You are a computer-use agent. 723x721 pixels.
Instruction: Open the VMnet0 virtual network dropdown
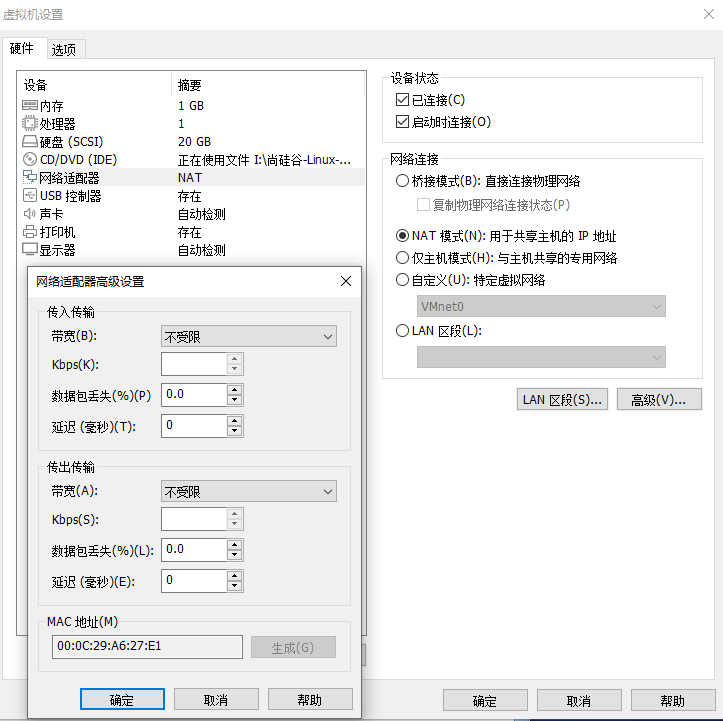click(x=541, y=306)
